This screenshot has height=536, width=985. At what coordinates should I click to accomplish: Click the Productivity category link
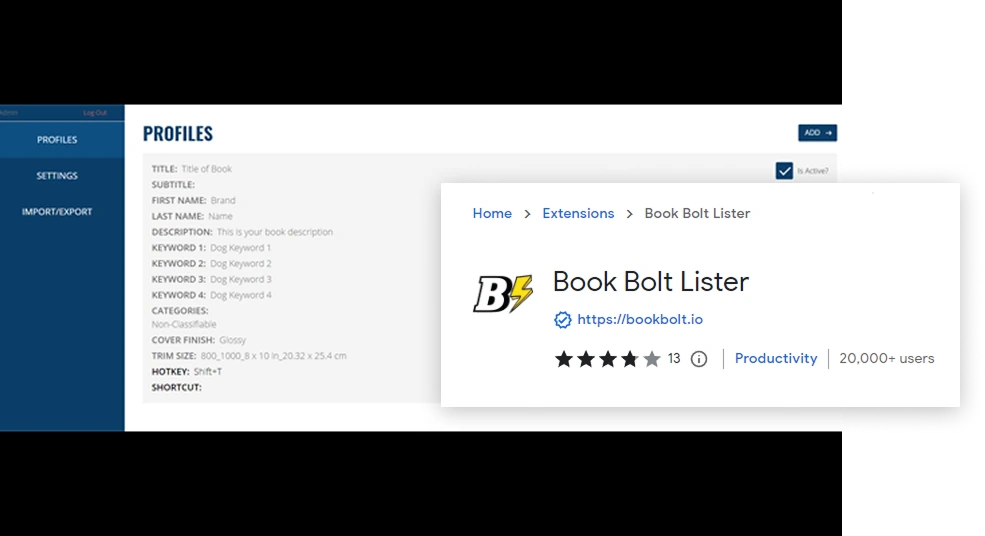pyautogui.click(x=776, y=358)
